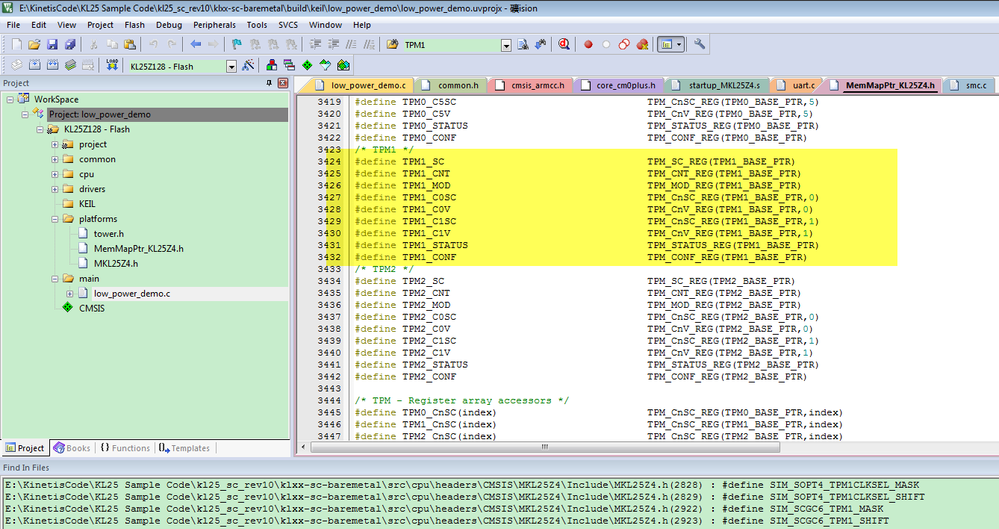Viewport: 999px width, 529px height.
Task: Open the Flash menu
Action: pos(134,25)
